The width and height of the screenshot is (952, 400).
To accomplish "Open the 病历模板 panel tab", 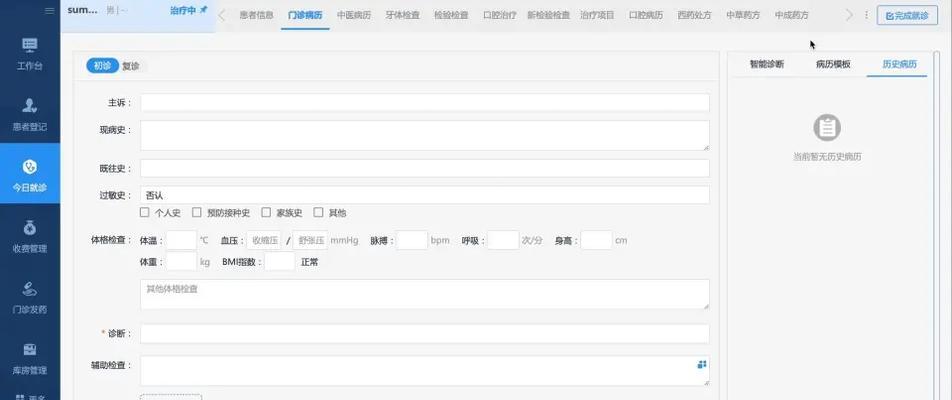I will 833,64.
